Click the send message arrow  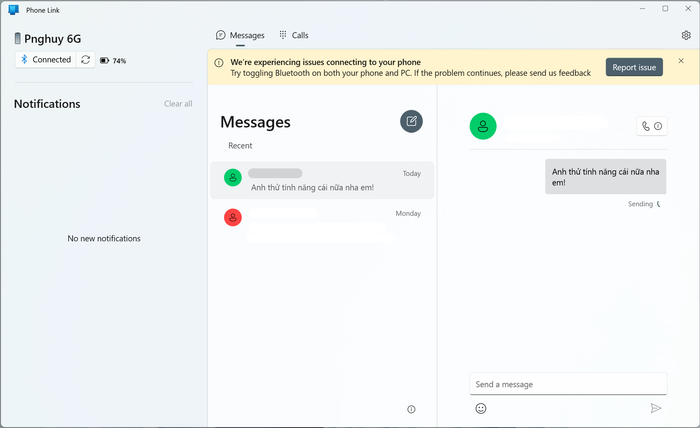tap(656, 408)
